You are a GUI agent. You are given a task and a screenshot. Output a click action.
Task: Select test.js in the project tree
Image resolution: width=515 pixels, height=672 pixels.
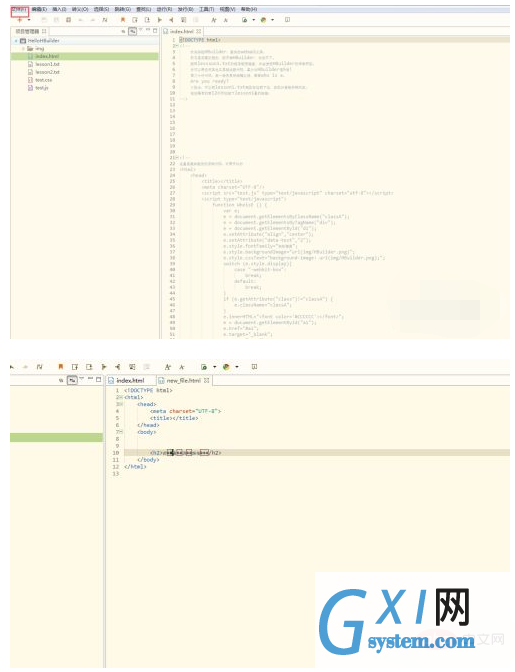click(42, 88)
